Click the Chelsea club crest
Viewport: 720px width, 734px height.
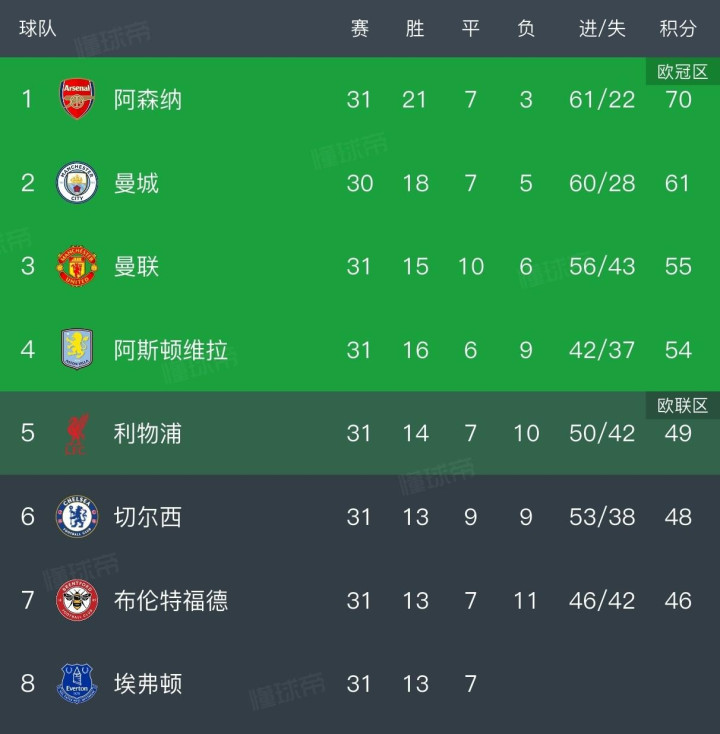(x=77, y=517)
